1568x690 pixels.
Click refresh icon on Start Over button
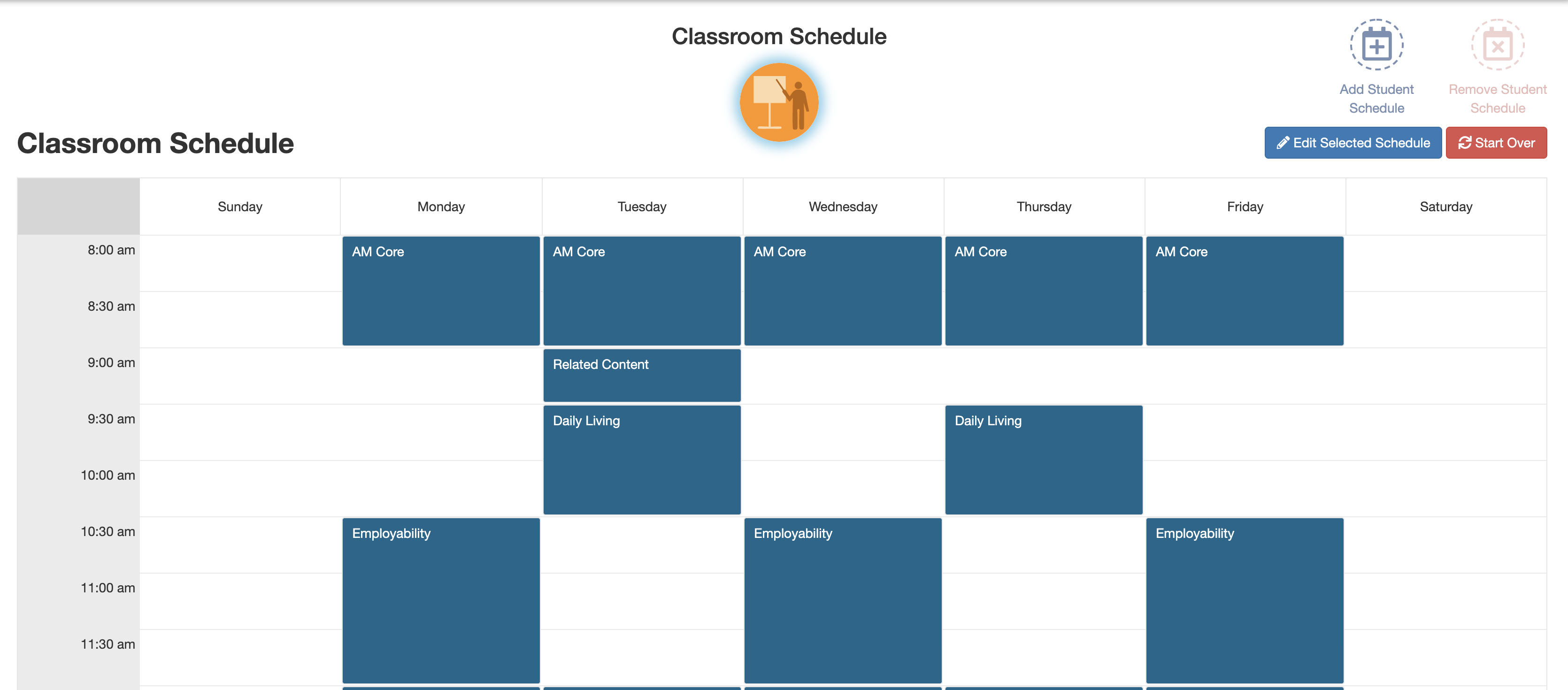(x=1464, y=143)
